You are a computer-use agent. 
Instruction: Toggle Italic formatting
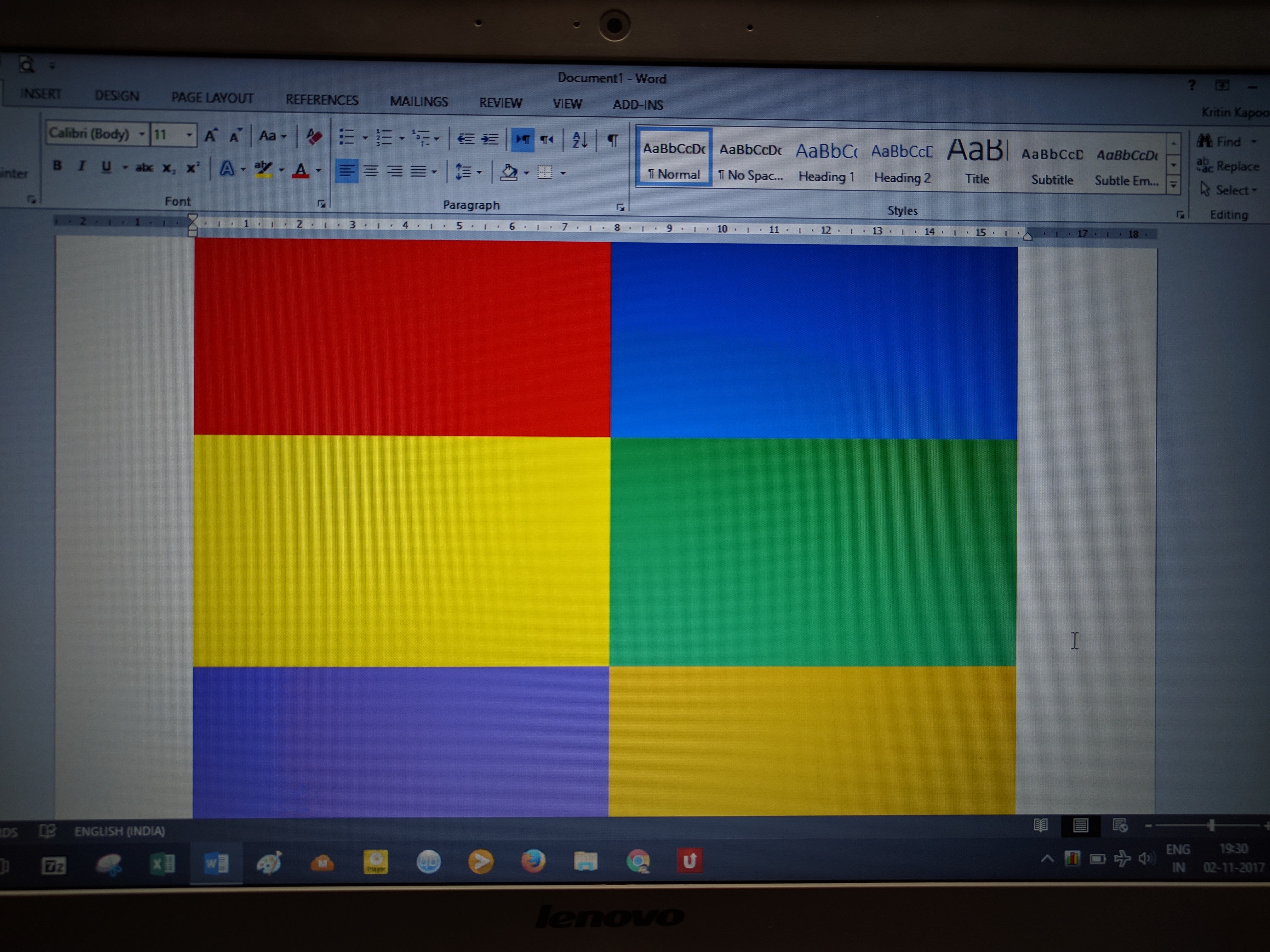(82, 167)
